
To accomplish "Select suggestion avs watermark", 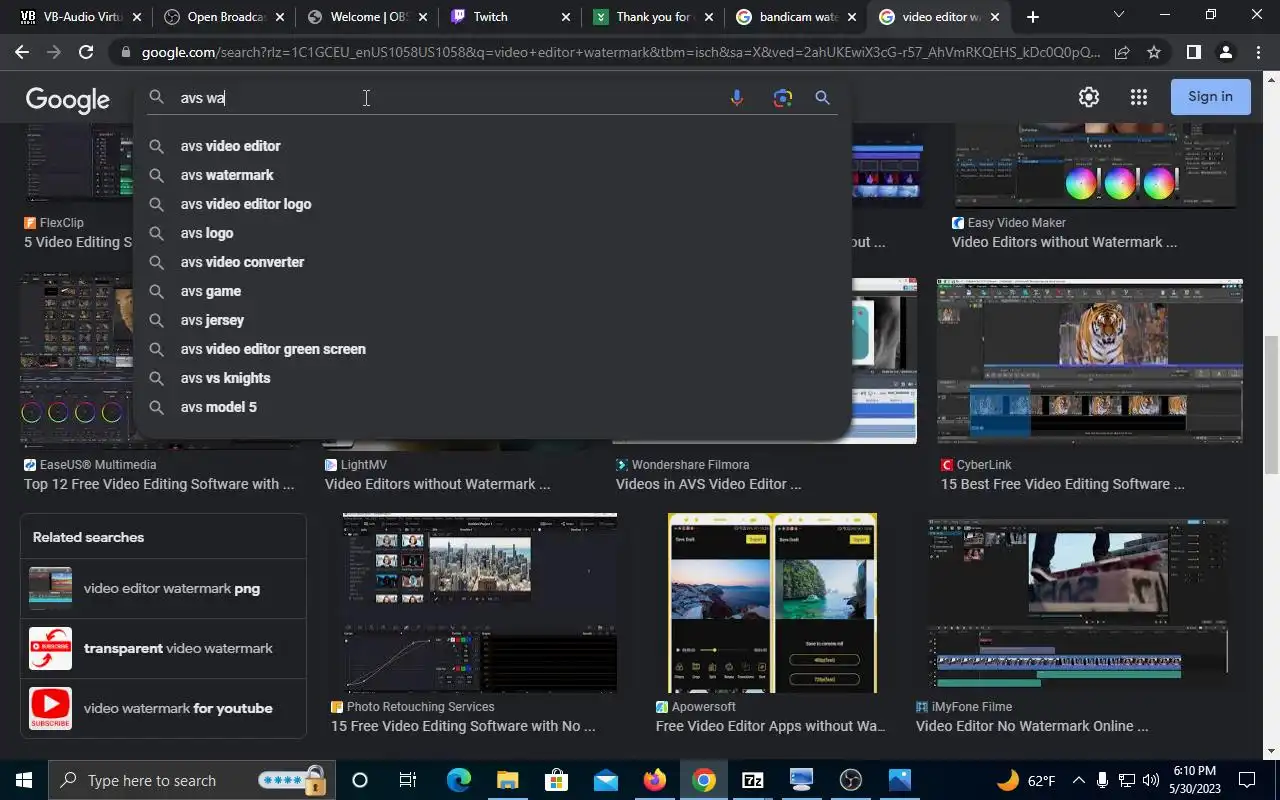I will coord(492,175).
